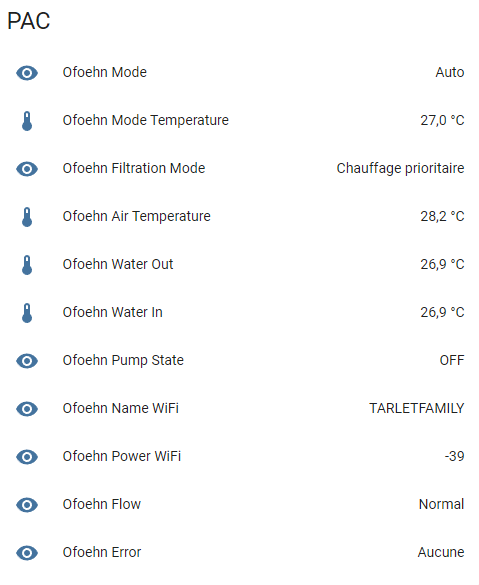Click the eye icon beside Ofoehn Error

[x=27, y=553]
